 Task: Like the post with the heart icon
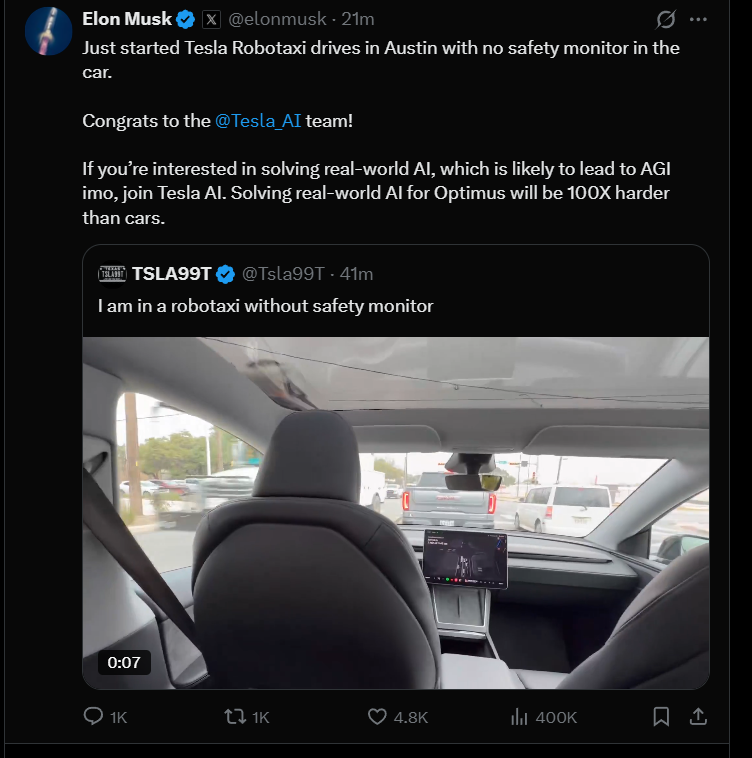[x=377, y=717]
